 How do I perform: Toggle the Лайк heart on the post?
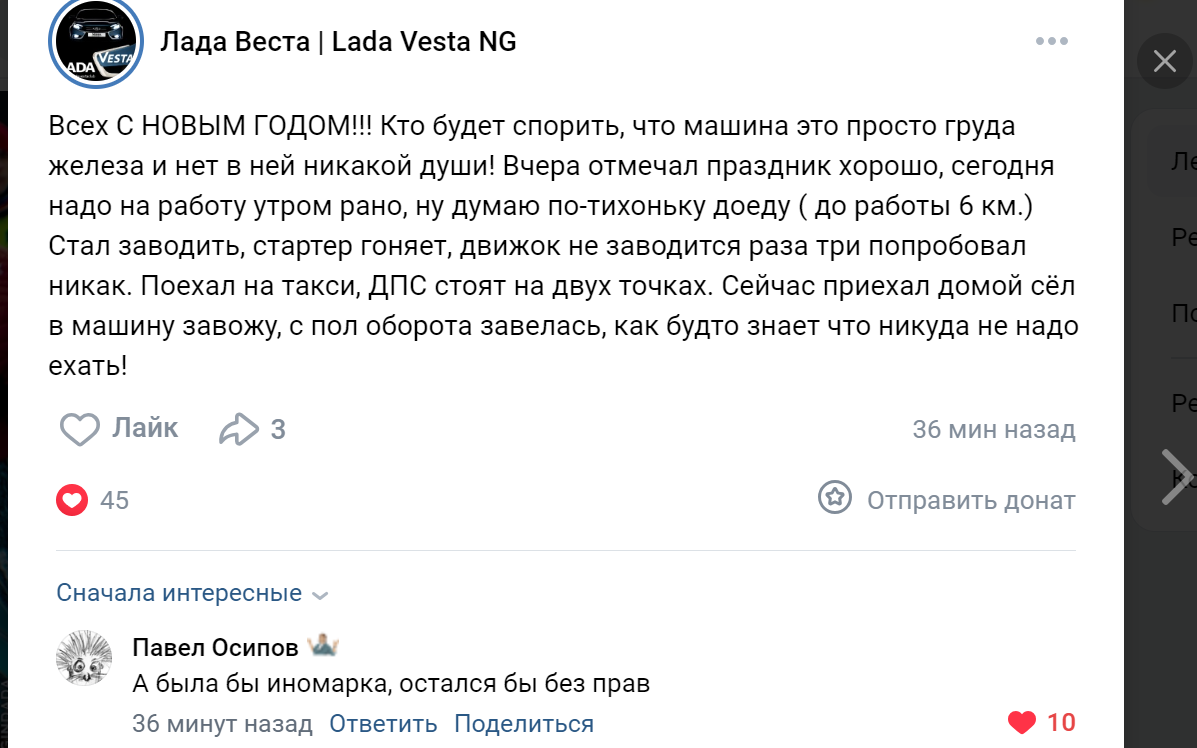pos(80,430)
